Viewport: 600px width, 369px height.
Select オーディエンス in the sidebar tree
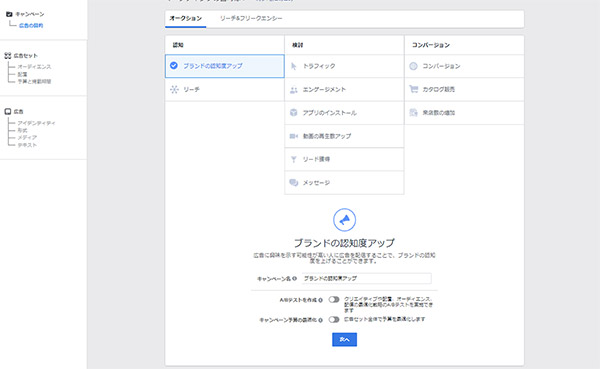point(34,67)
